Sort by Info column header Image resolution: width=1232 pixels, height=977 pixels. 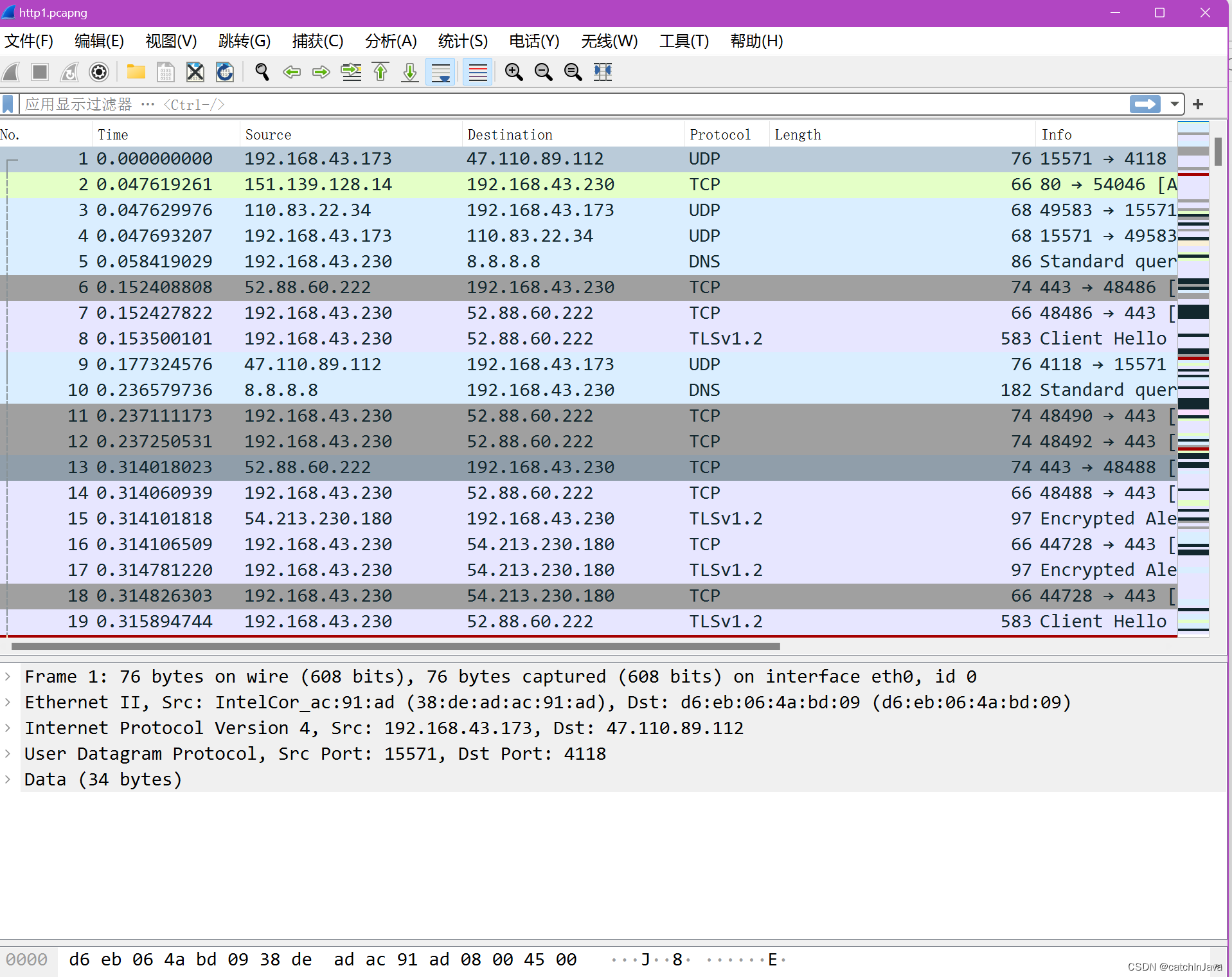tap(1106, 134)
